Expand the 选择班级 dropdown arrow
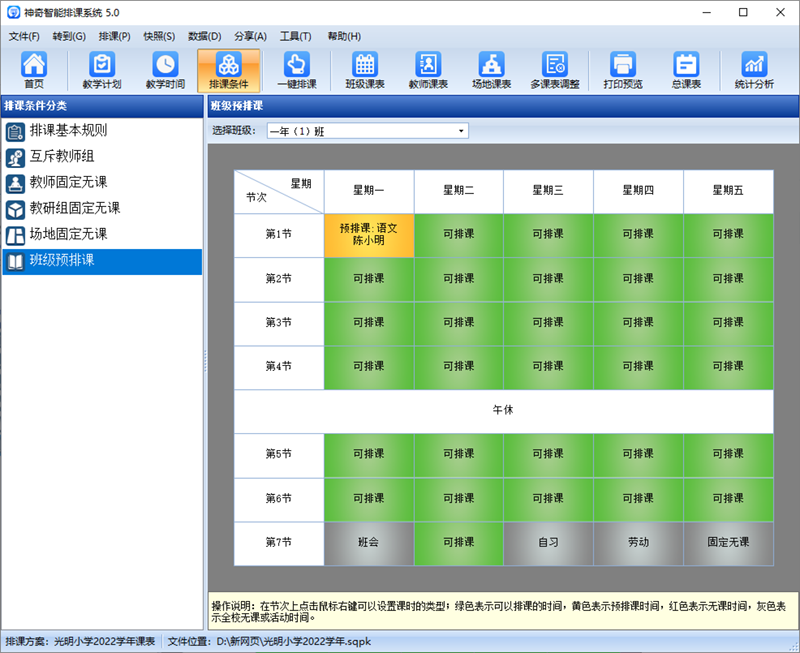The height and width of the screenshot is (653, 800). [461, 131]
